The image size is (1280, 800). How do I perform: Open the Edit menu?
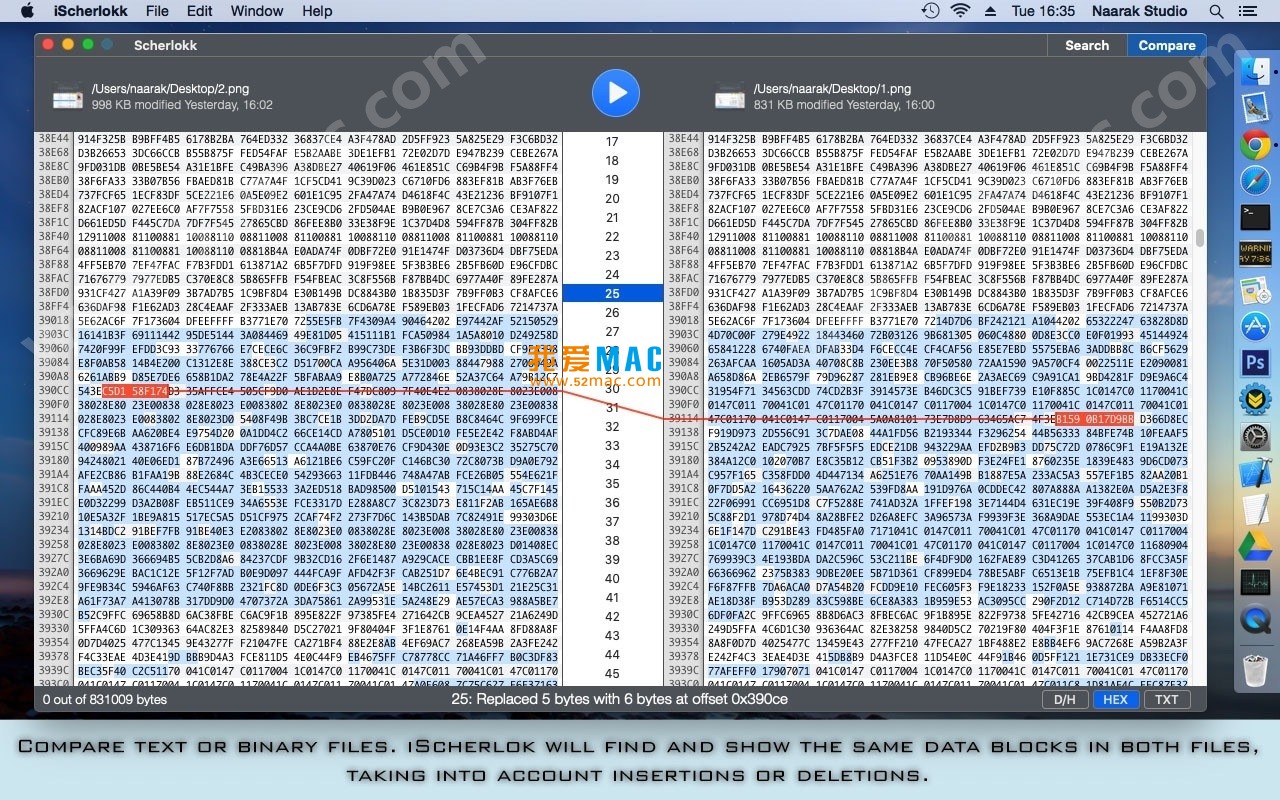pos(200,11)
